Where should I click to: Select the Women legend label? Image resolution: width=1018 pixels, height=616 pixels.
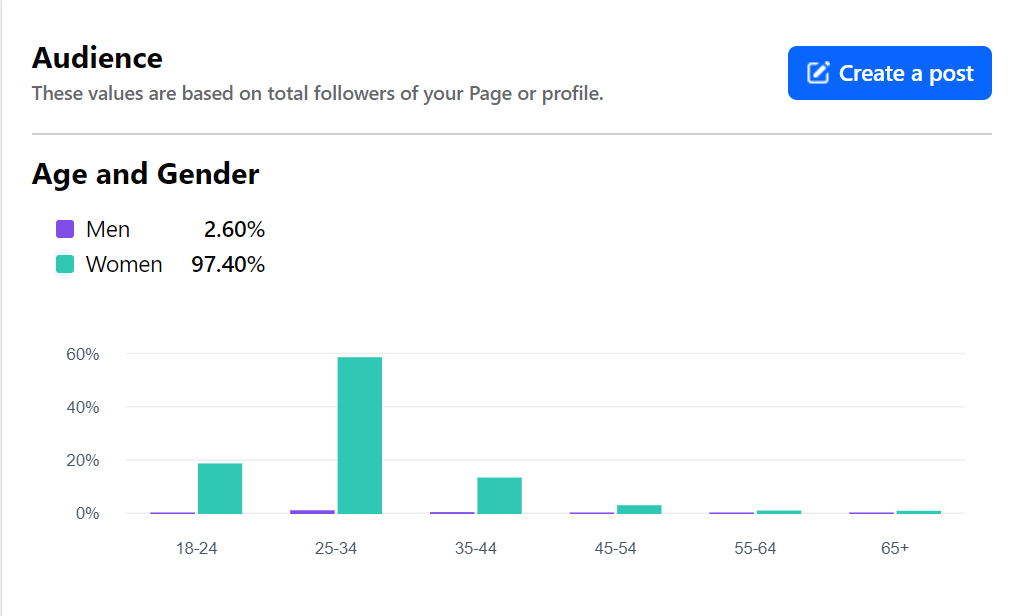click(x=124, y=265)
